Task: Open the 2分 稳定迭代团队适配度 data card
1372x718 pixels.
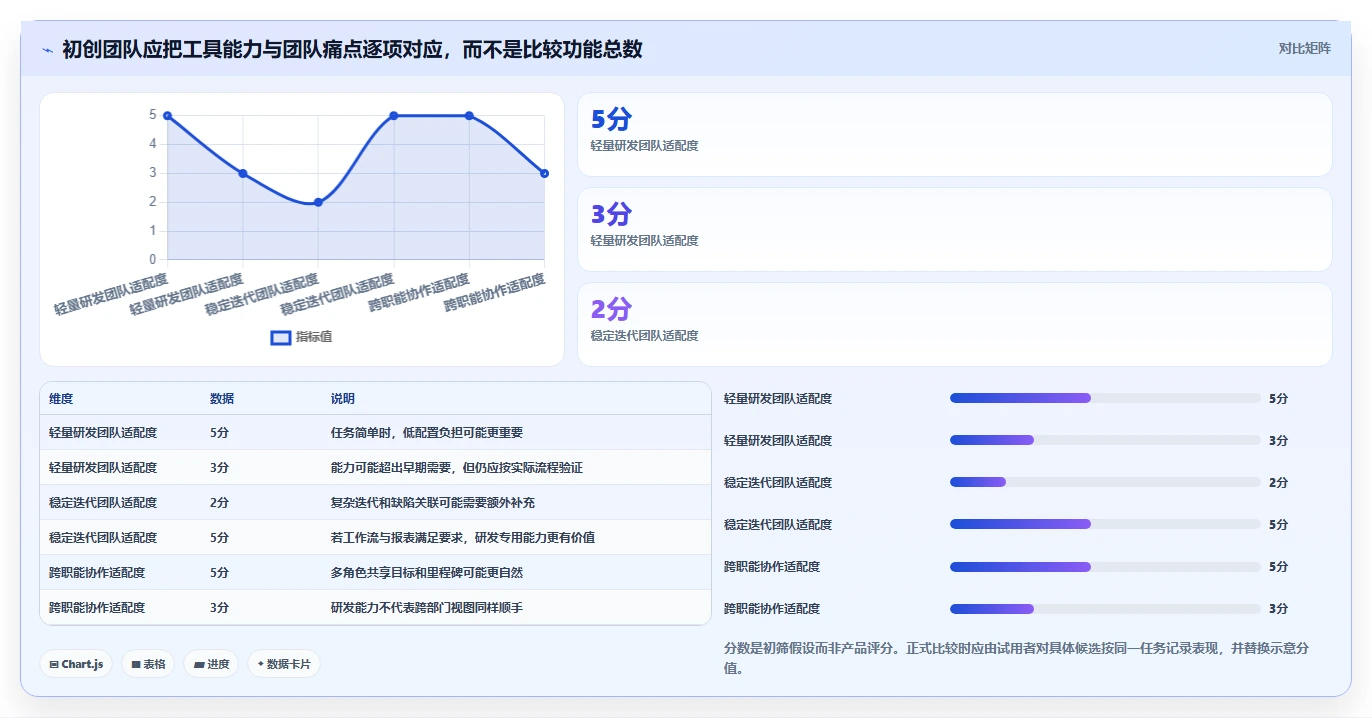Action: coord(954,325)
